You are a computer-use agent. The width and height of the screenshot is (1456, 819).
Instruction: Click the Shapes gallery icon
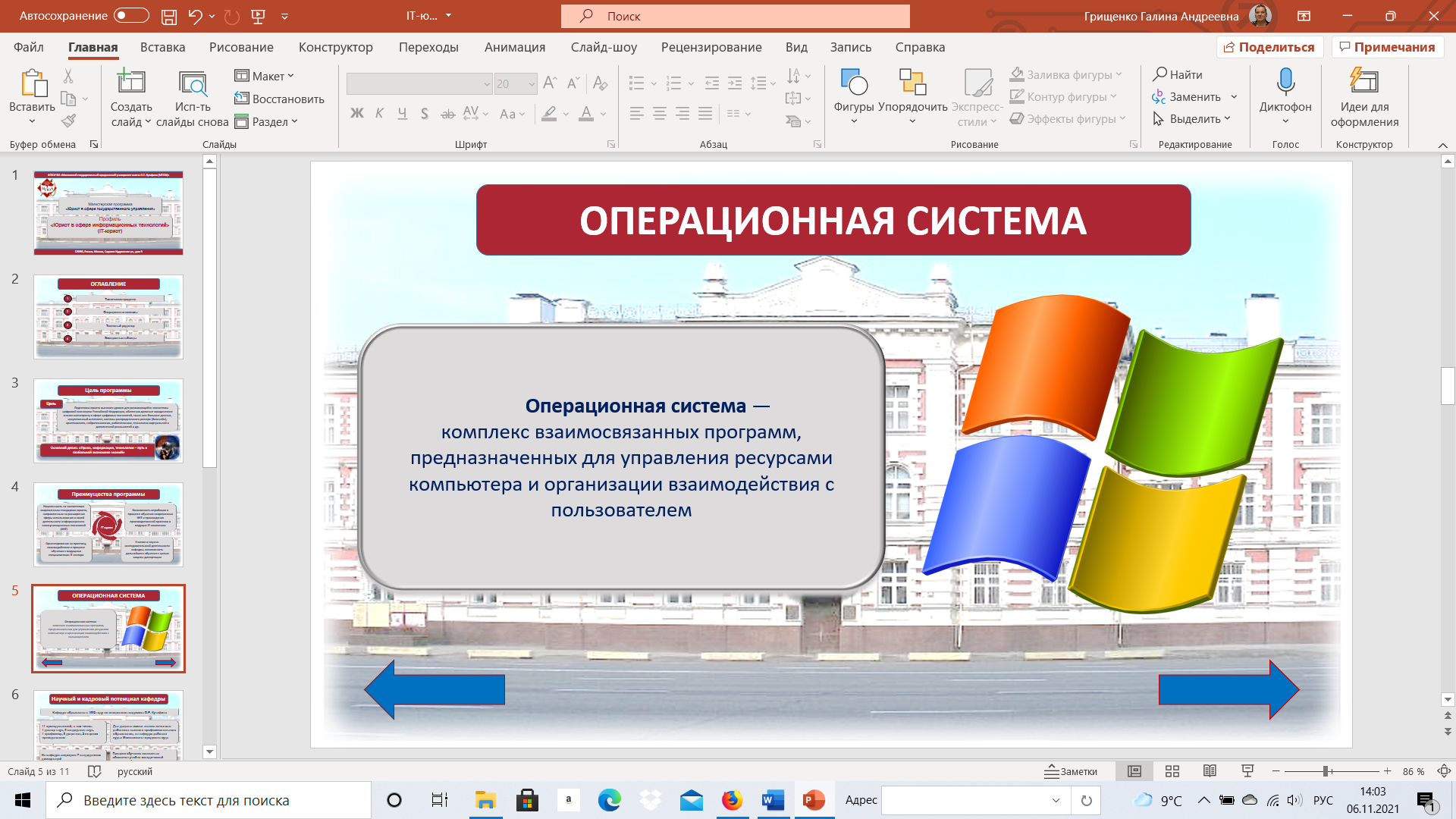click(854, 82)
